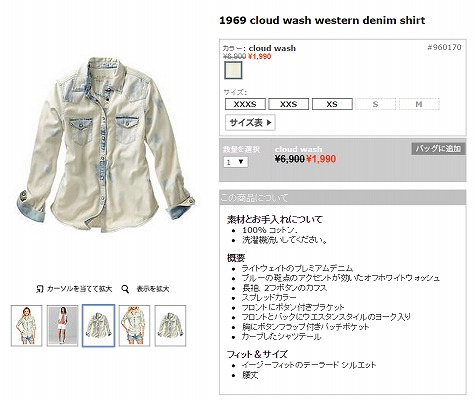View first thumbnail of model front
The height and width of the screenshot is (400, 476).
pyautogui.click(x=27, y=326)
